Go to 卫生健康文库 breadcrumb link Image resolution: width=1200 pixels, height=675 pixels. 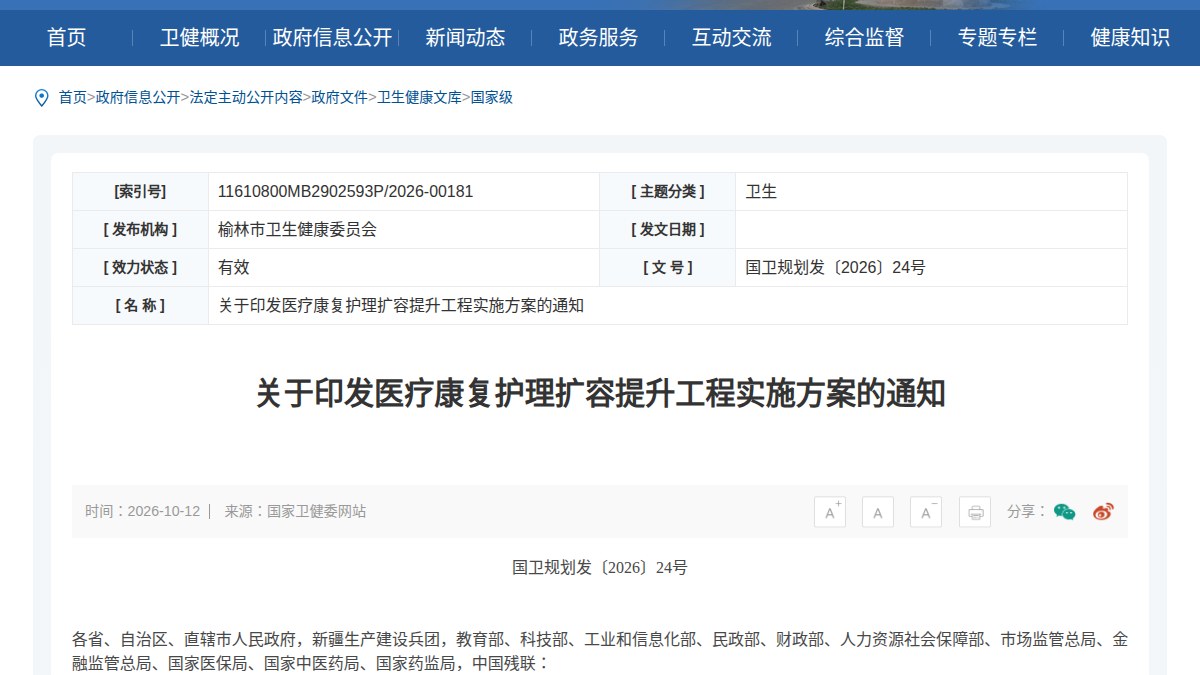point(420,98)
